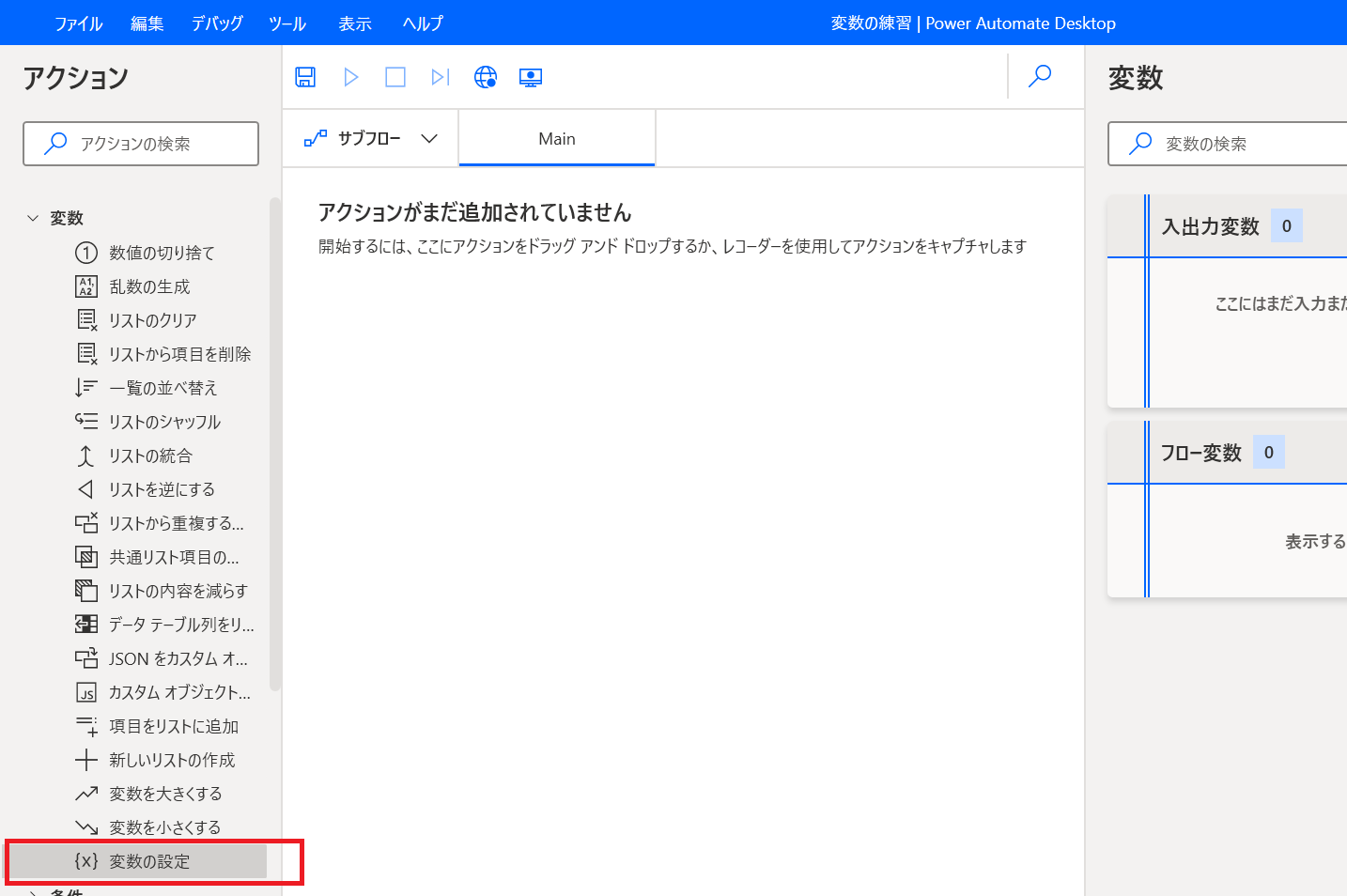Screen dimensions: 1347x896
Task: Select 変数の設定 action
Action: click(x=138, y=861)
